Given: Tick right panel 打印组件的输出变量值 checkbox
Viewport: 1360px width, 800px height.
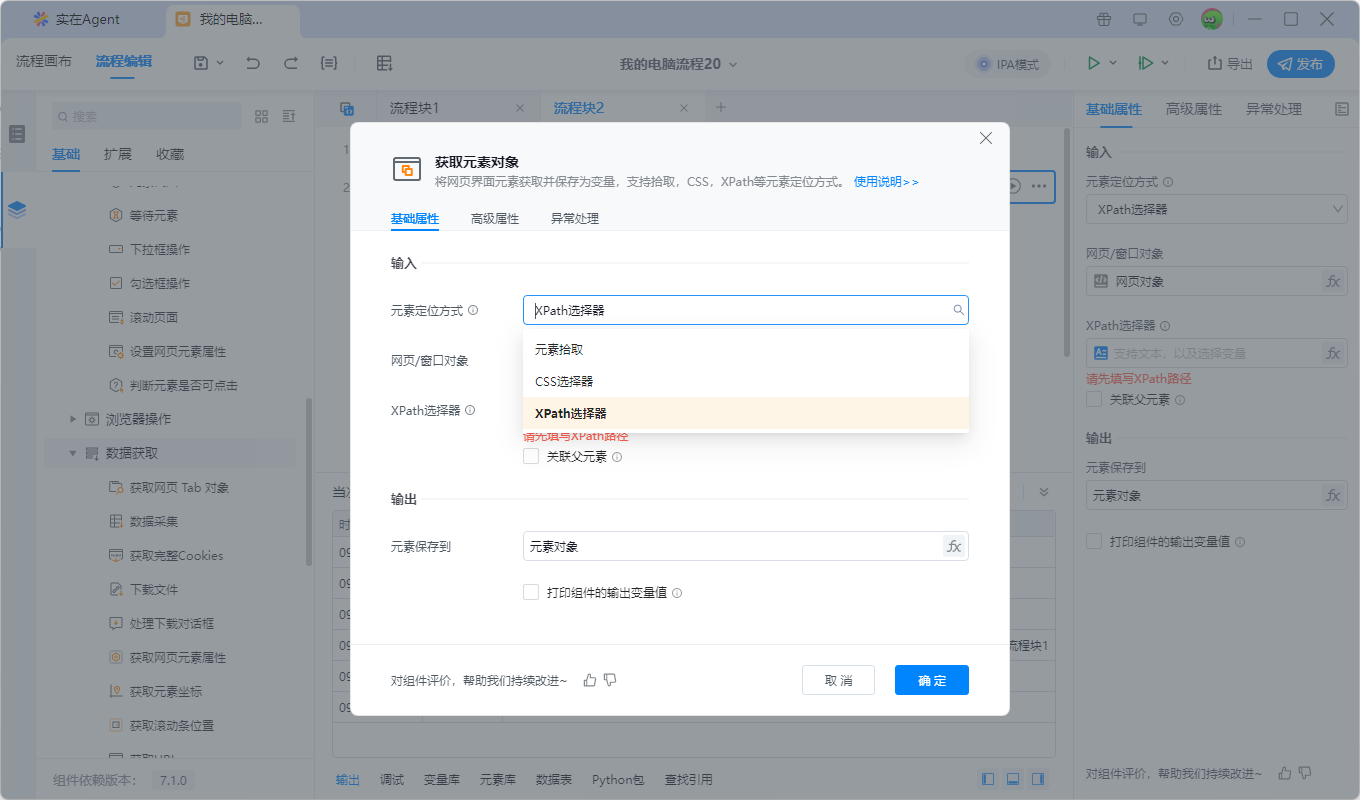Looking at the screenshot, I should (1094, 541).
